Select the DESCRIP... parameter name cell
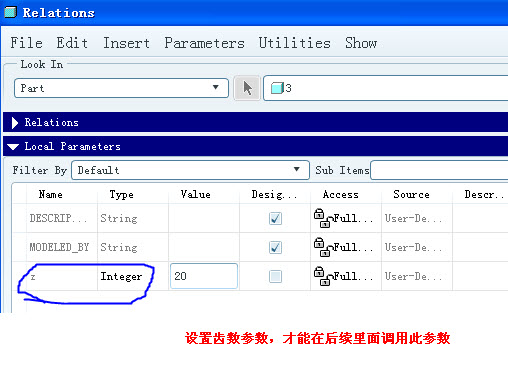The width and height of the screenshot is (508, 387). pos(62,218)
